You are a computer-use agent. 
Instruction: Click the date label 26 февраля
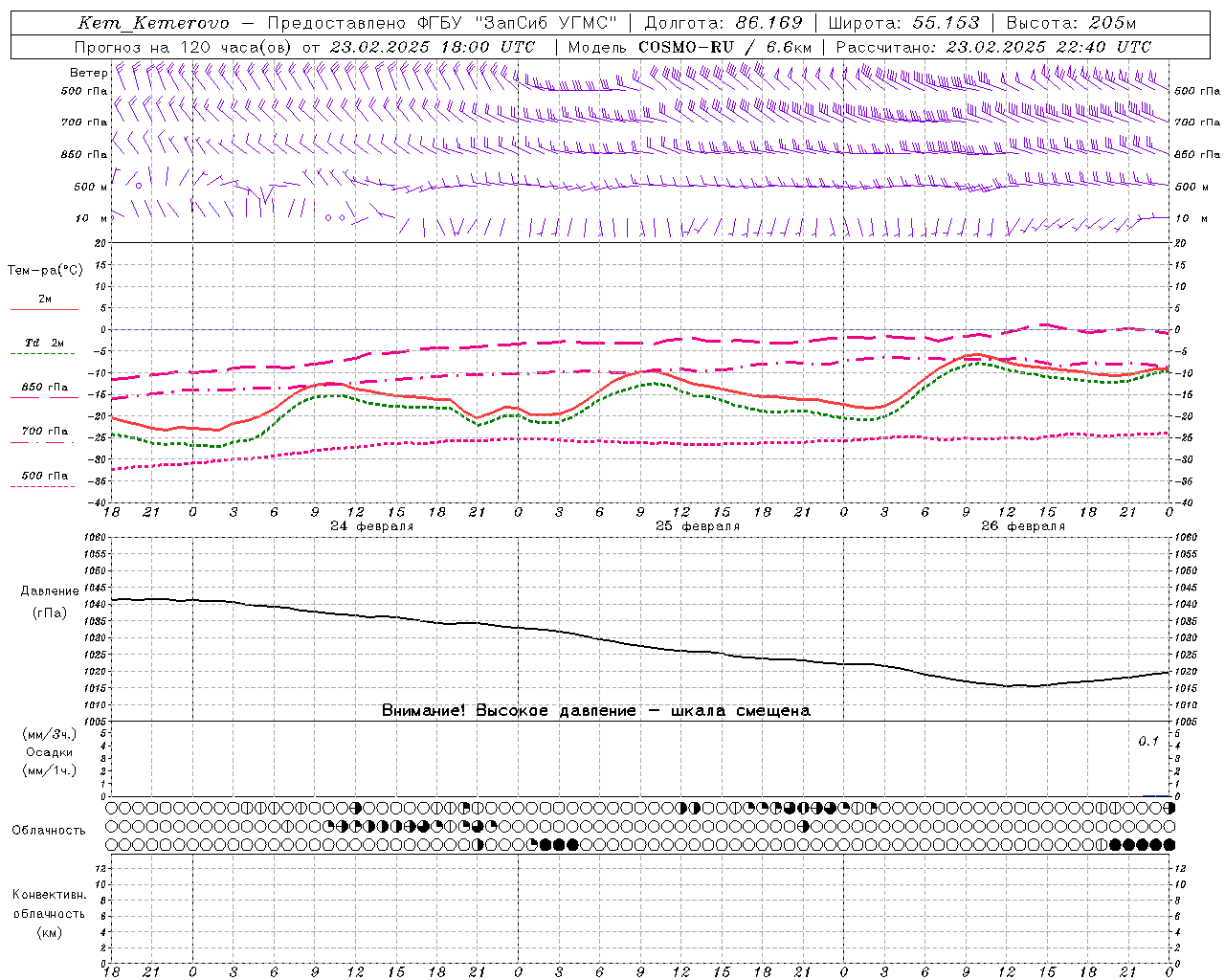pyautogui.click(x=1023, y=526)
